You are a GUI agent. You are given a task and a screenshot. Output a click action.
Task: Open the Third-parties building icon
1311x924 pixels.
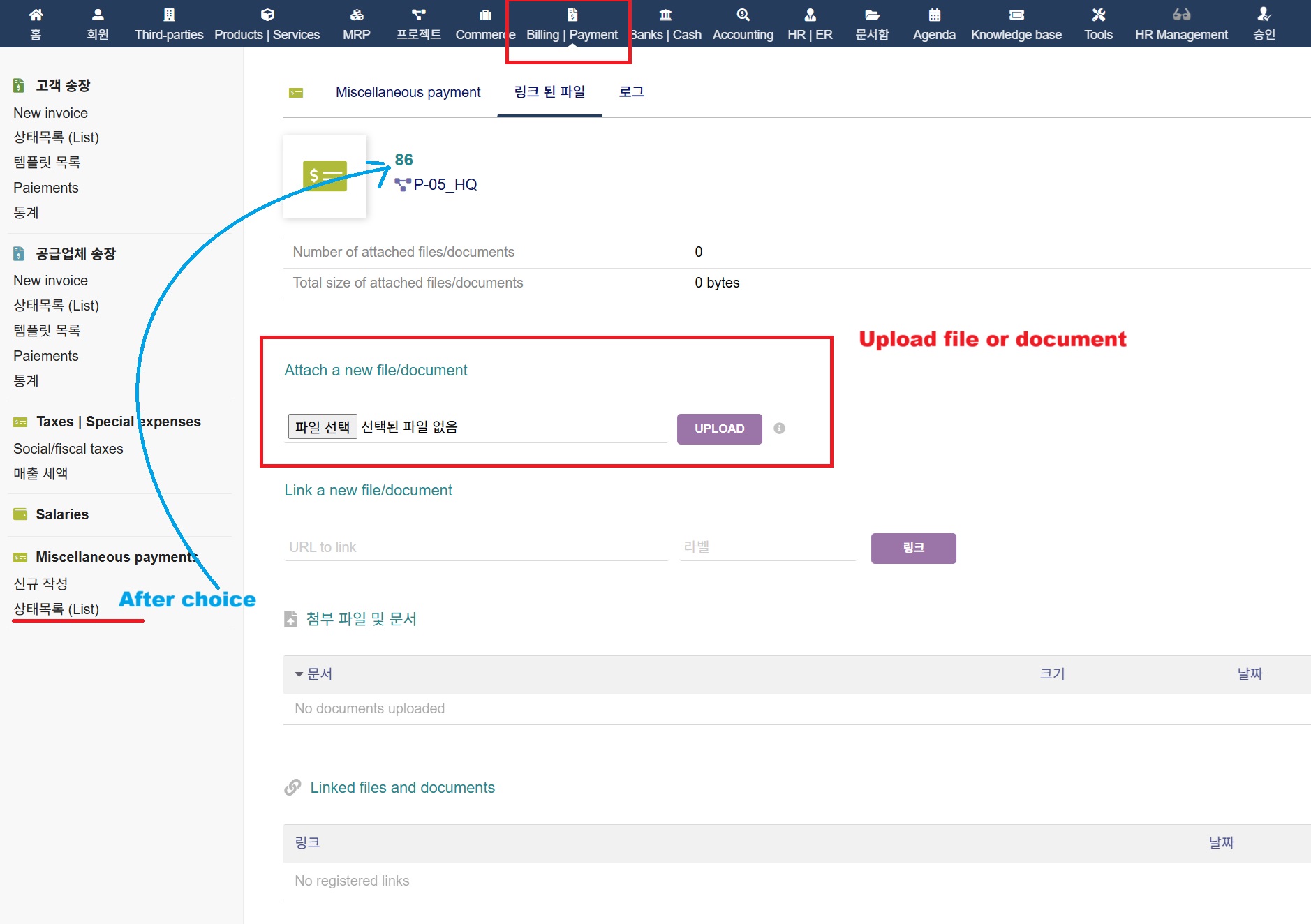(x=169, y=15)
